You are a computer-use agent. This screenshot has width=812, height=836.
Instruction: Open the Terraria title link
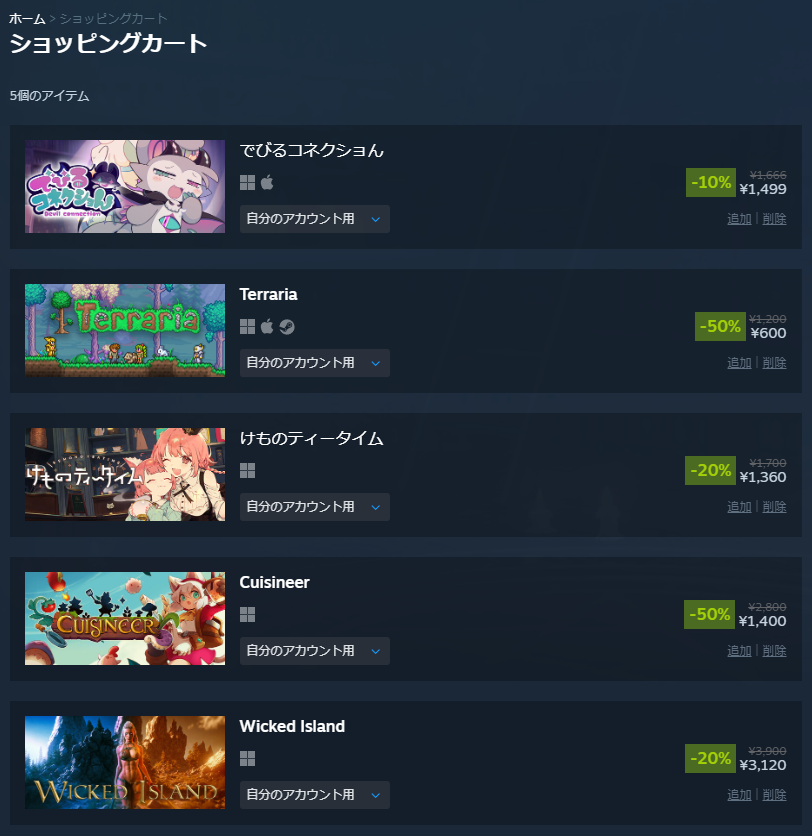point(268,294)
